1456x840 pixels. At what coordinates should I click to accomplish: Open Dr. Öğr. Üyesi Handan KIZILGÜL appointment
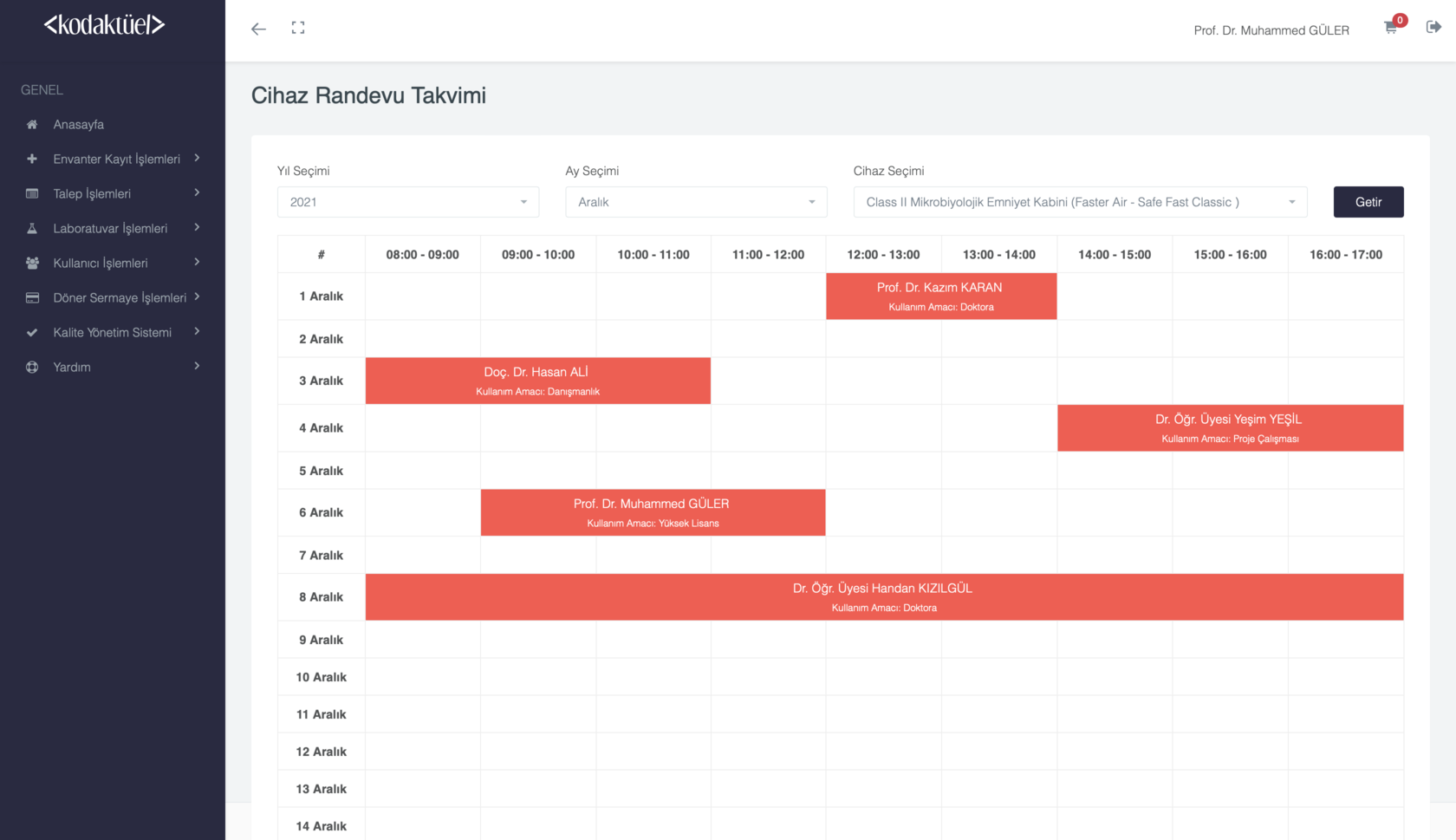coord(883,597)
